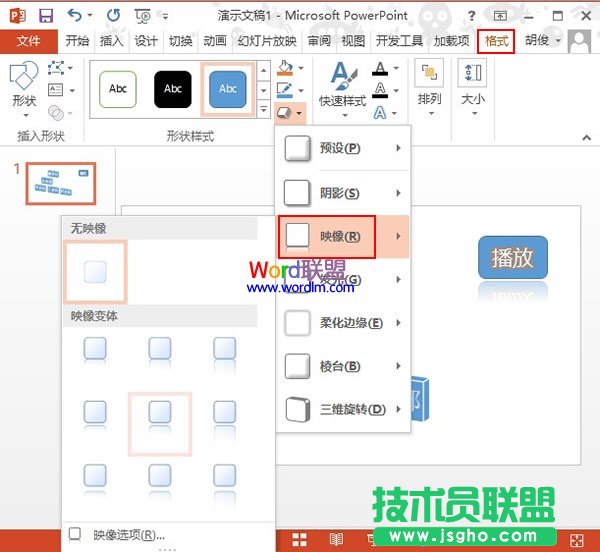Click the Redo icon in title bar
Screen dimensions: 600x552
(x=113, y=15)
